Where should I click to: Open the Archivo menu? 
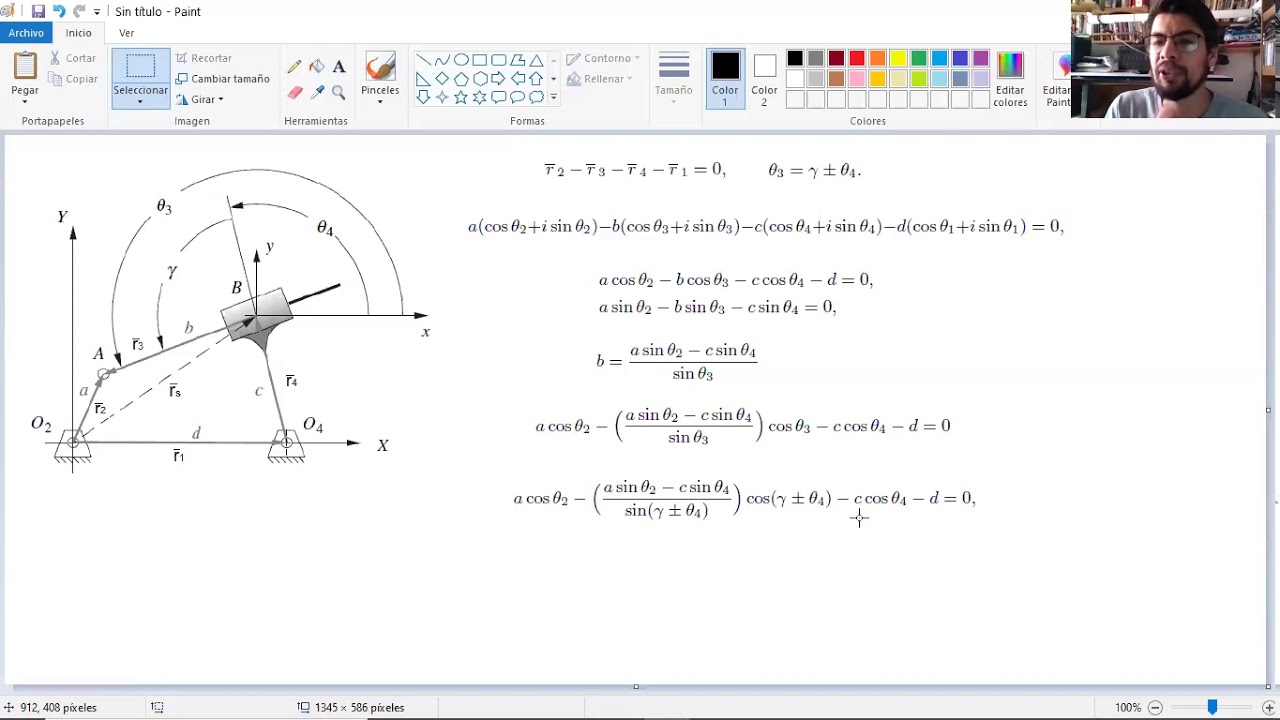click(x=26, y=33)
